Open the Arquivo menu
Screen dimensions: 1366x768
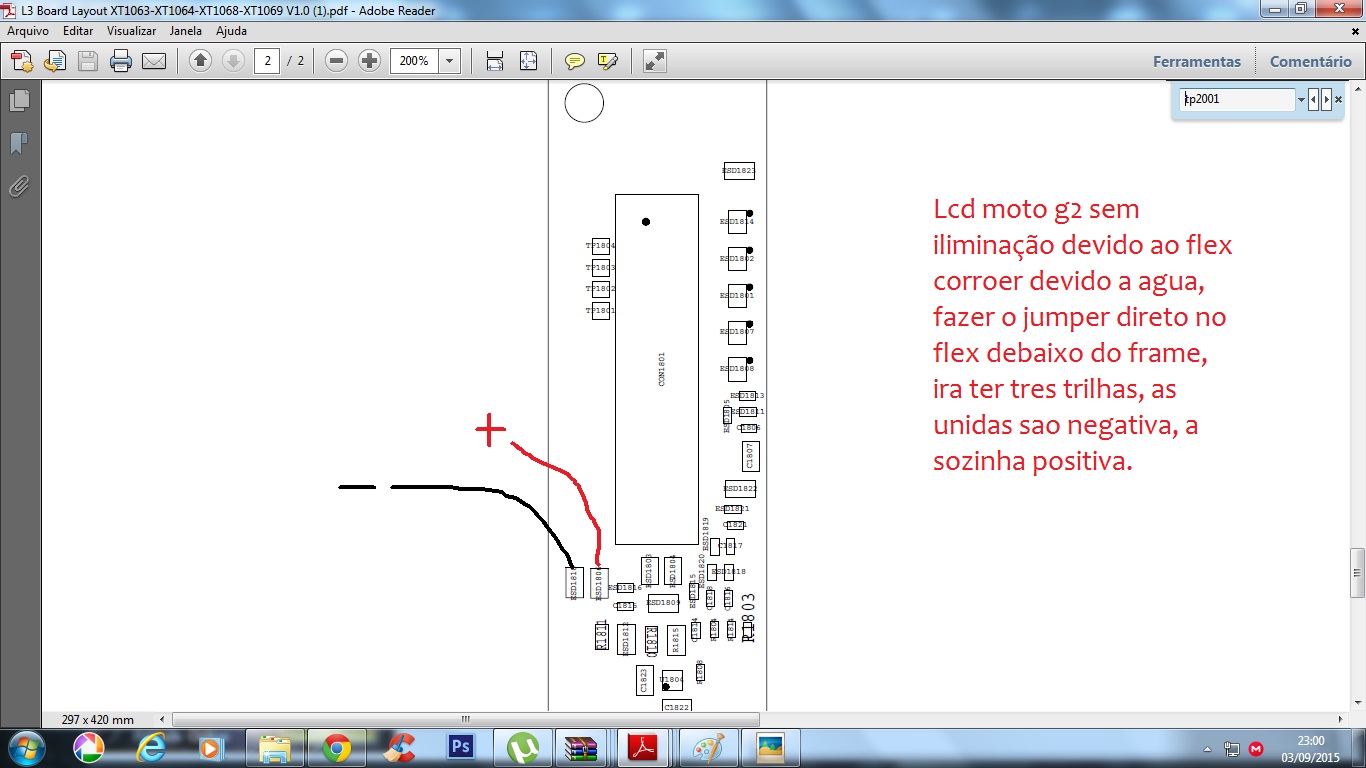pos(28,31)
